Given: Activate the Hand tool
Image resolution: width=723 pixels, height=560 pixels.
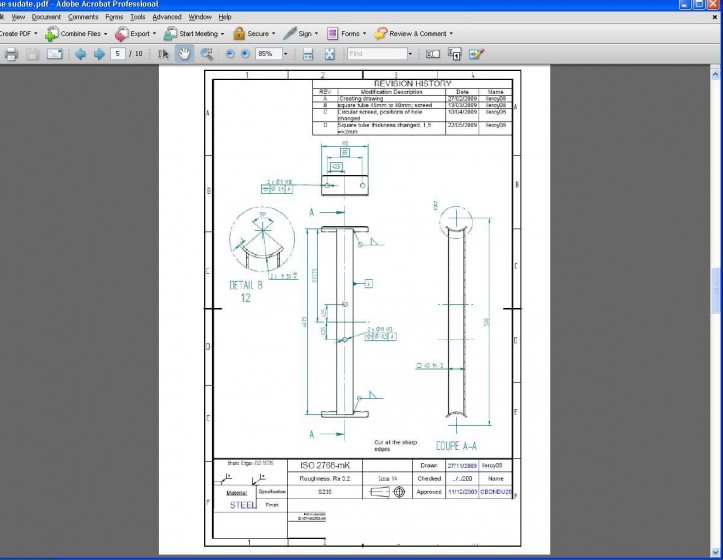Looking at the screenshot, I should click(185, 54).
